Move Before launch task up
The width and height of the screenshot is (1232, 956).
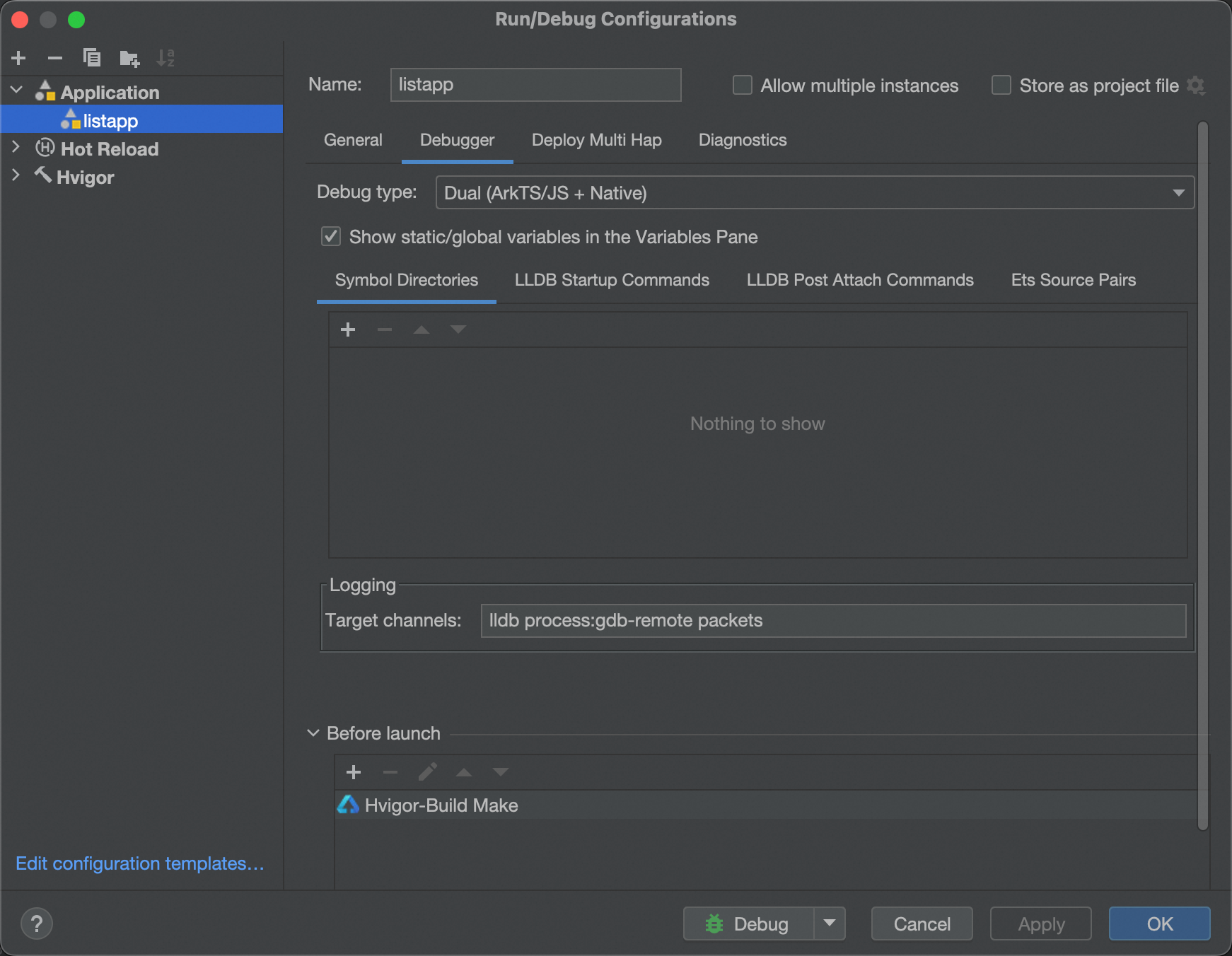click(464, 772)
